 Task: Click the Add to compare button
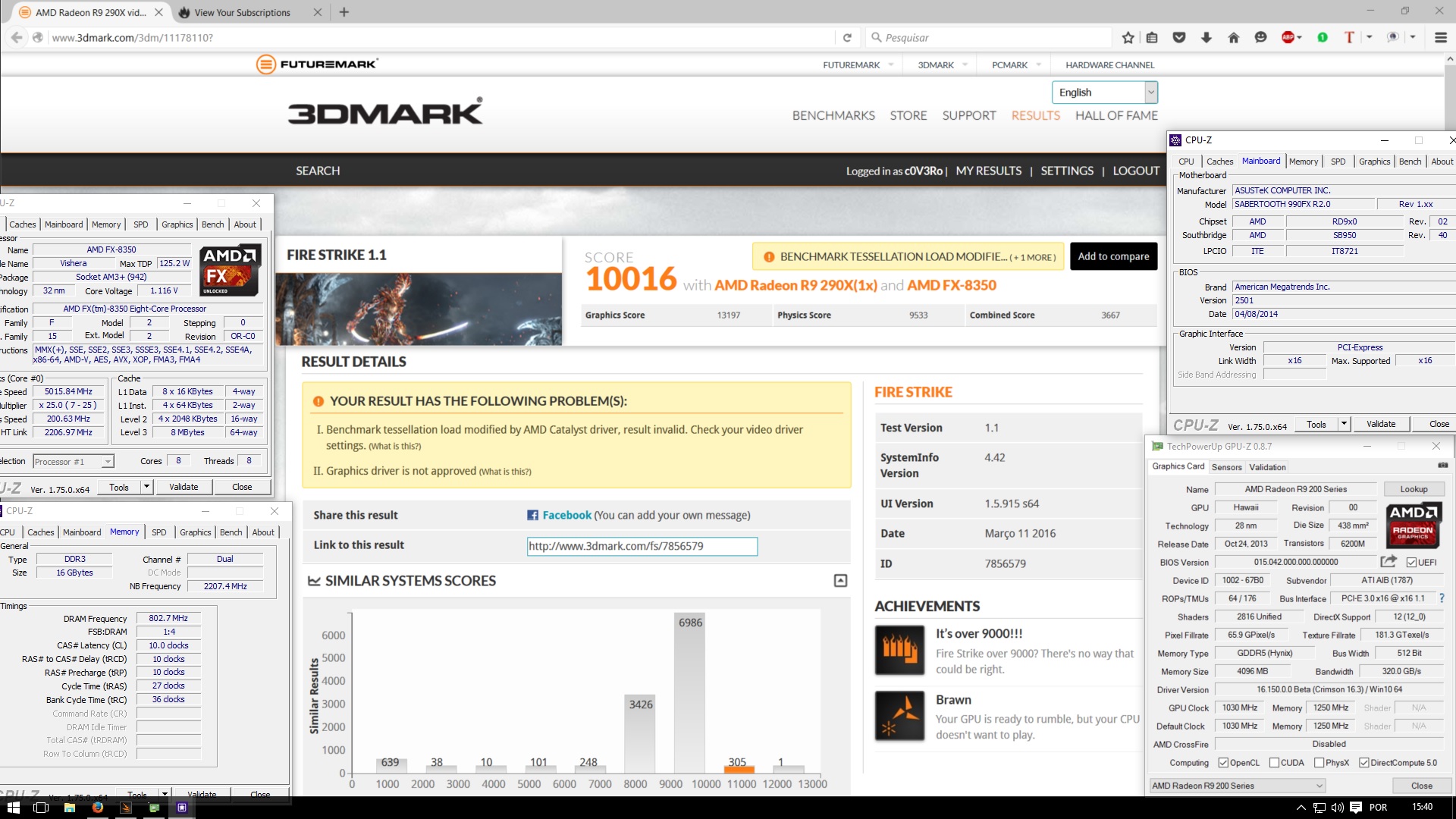(1113, 256)
